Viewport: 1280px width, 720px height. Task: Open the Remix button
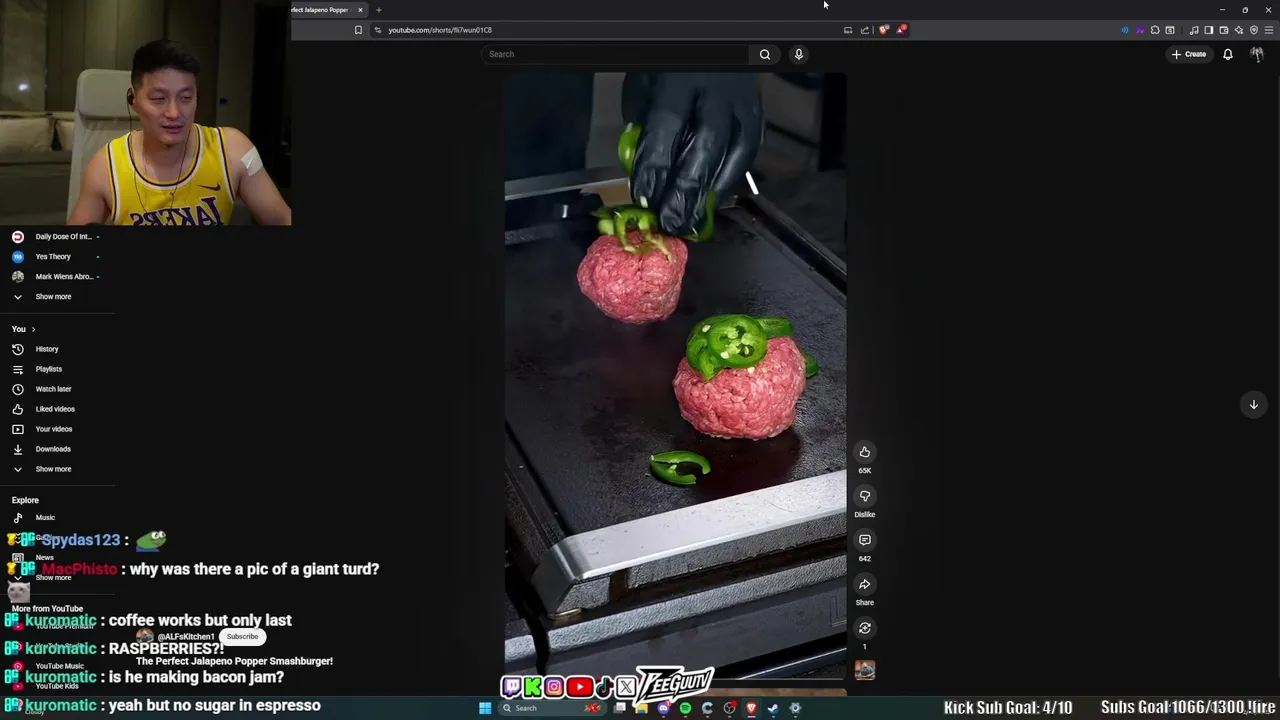[865, 628]
